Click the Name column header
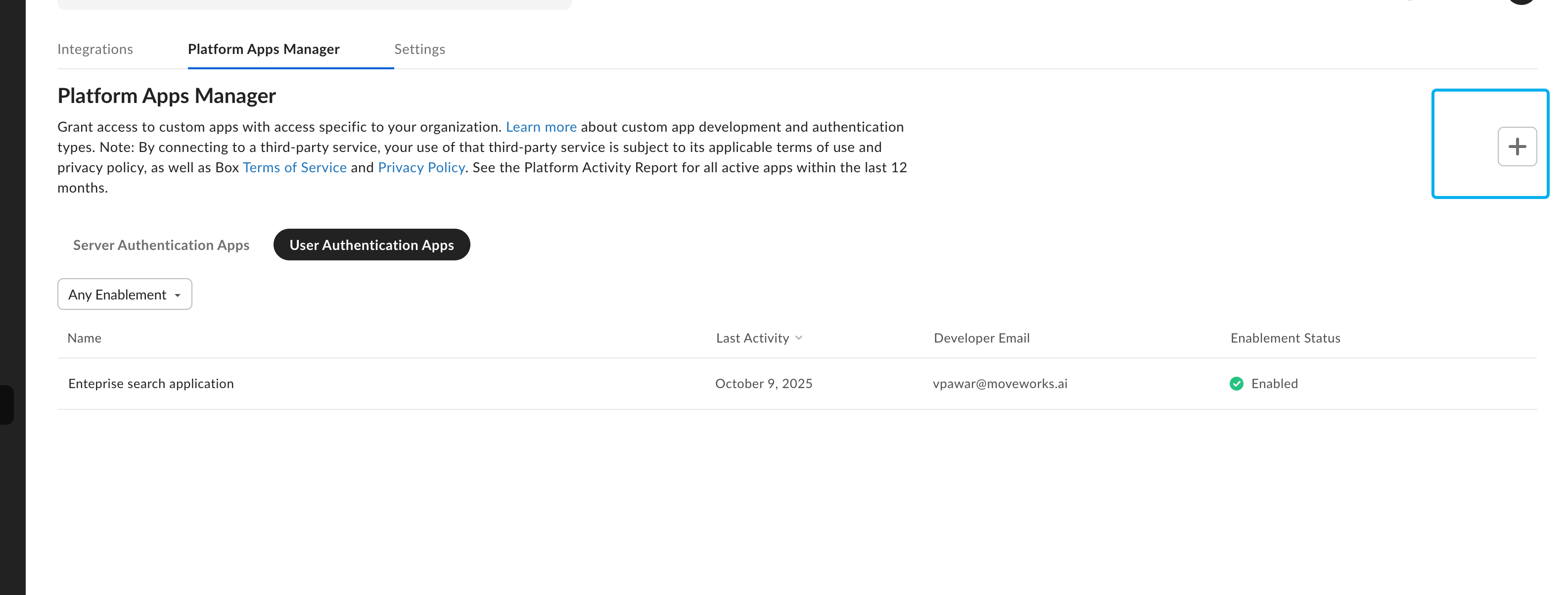Screen dimensions: 1568x595 tap(84, 338)
